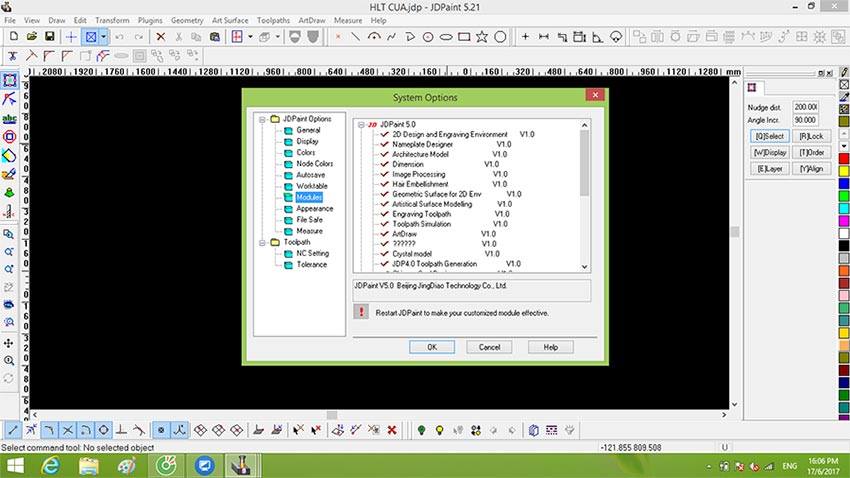Screen dimensions: 850x478
Task: Click the text 'abc' tool in left sidebar
Action: pos(9,118)
